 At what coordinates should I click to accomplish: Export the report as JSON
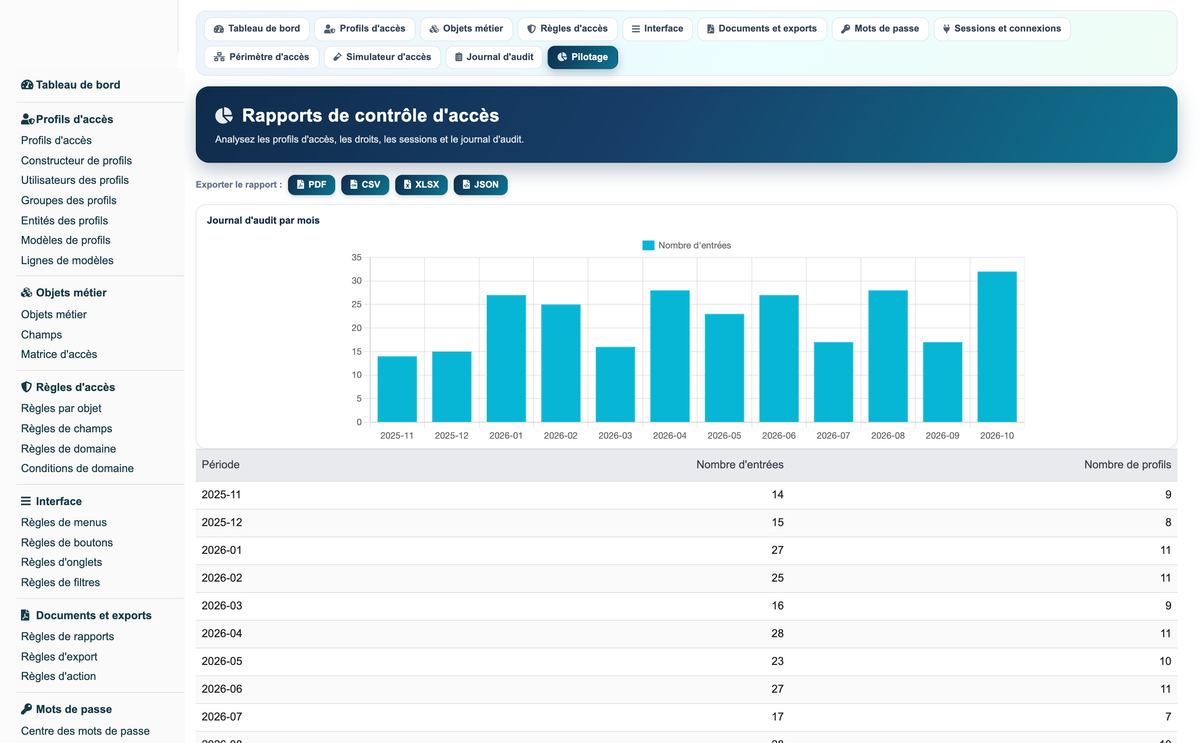tap(480, 185)
